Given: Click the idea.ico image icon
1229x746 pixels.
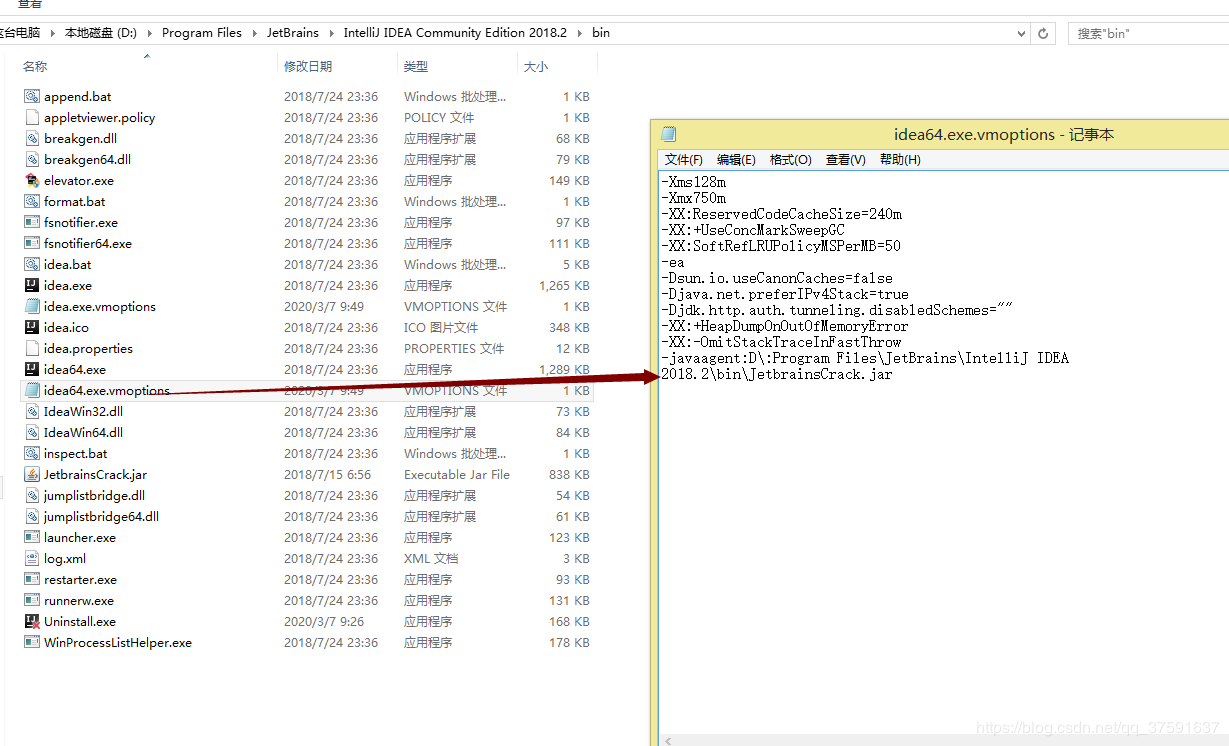Looking at the screenshot, I should (32, 328).
